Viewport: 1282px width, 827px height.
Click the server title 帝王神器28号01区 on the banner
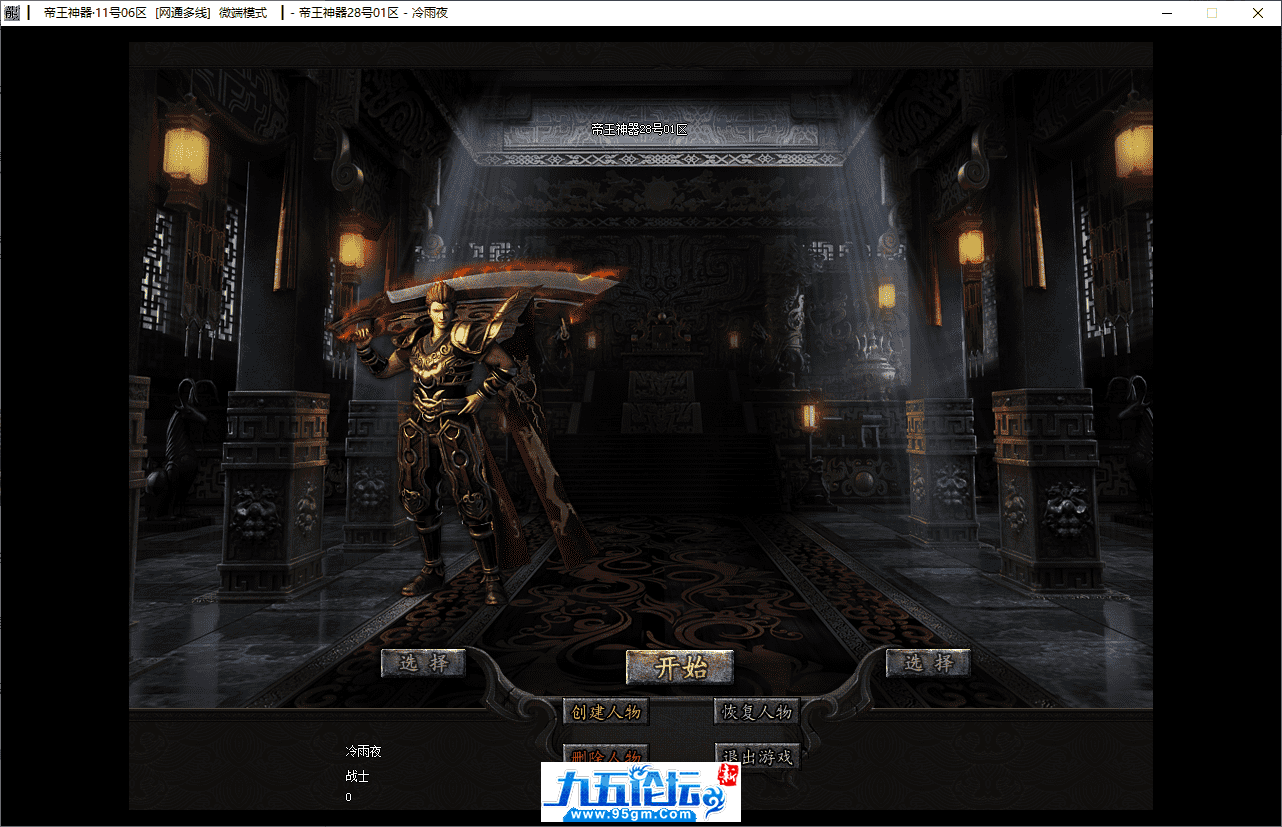coord(639,130)
